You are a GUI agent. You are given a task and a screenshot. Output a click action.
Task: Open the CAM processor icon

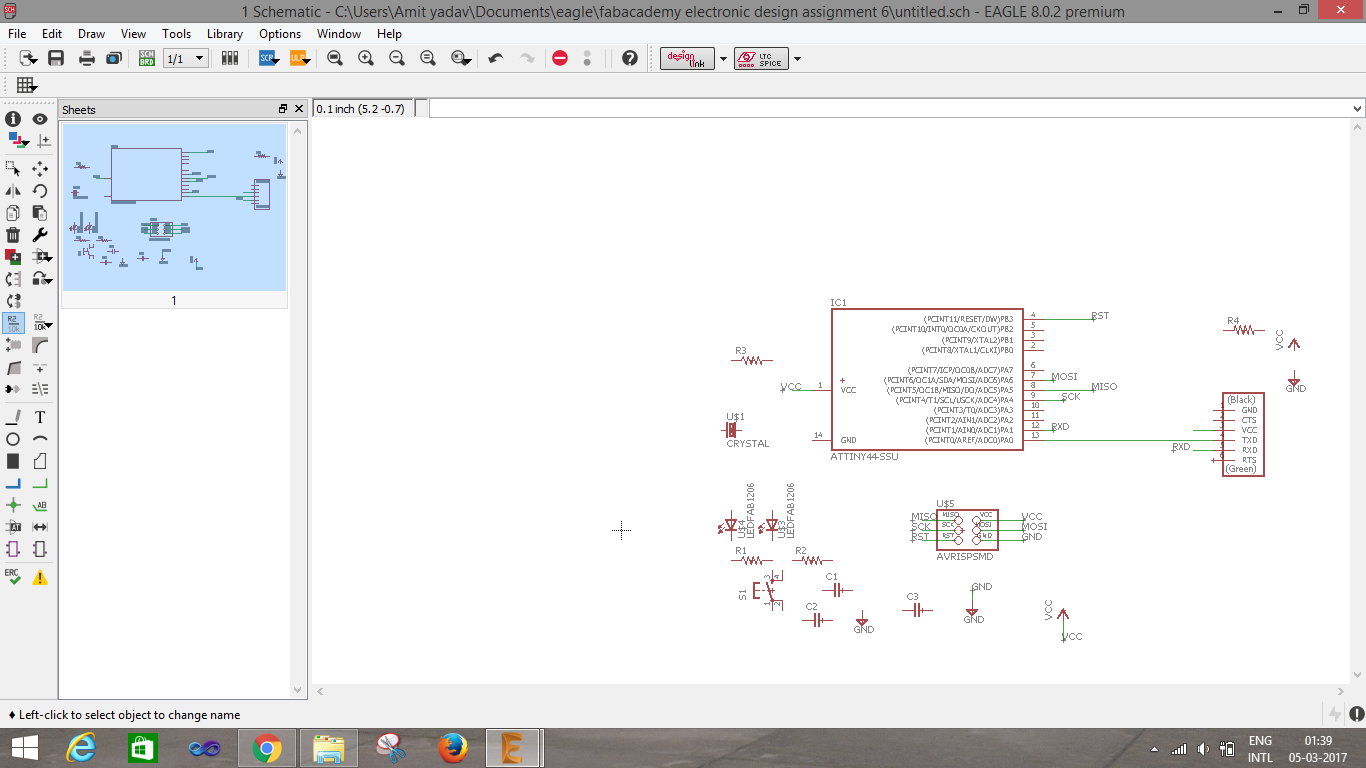(114, 58)
